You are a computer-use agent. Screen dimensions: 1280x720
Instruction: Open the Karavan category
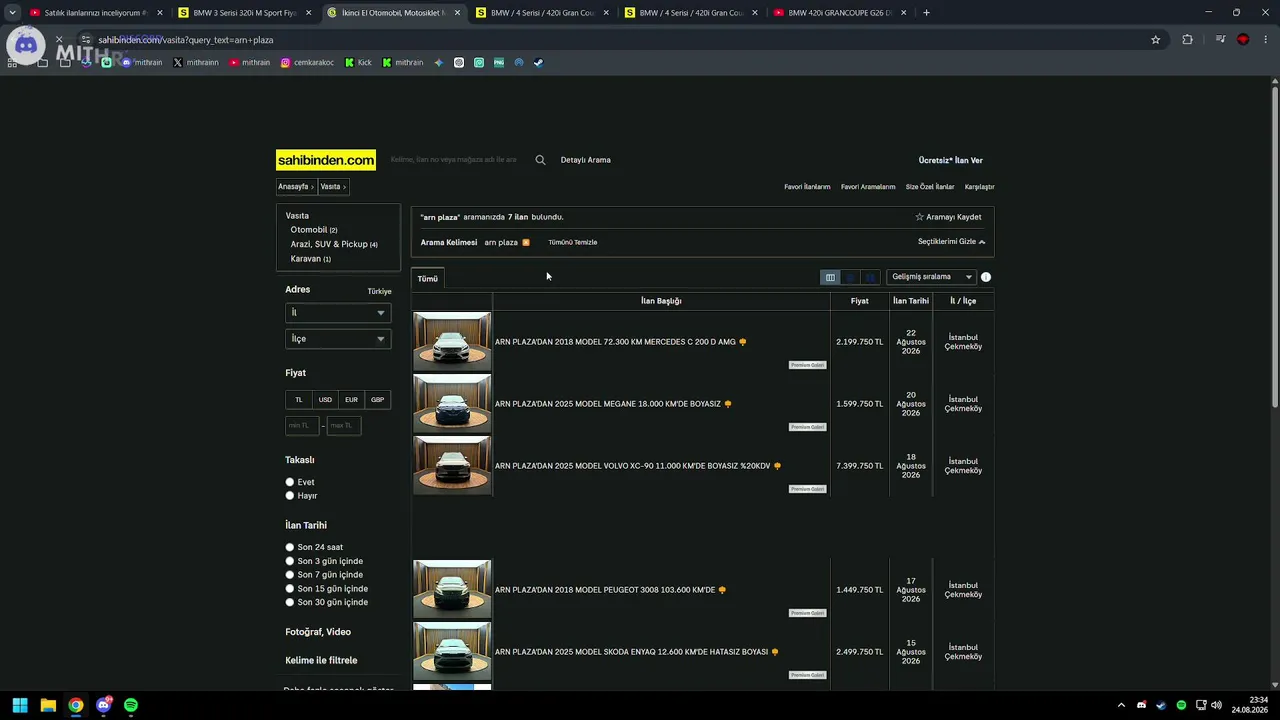[306, 259]
